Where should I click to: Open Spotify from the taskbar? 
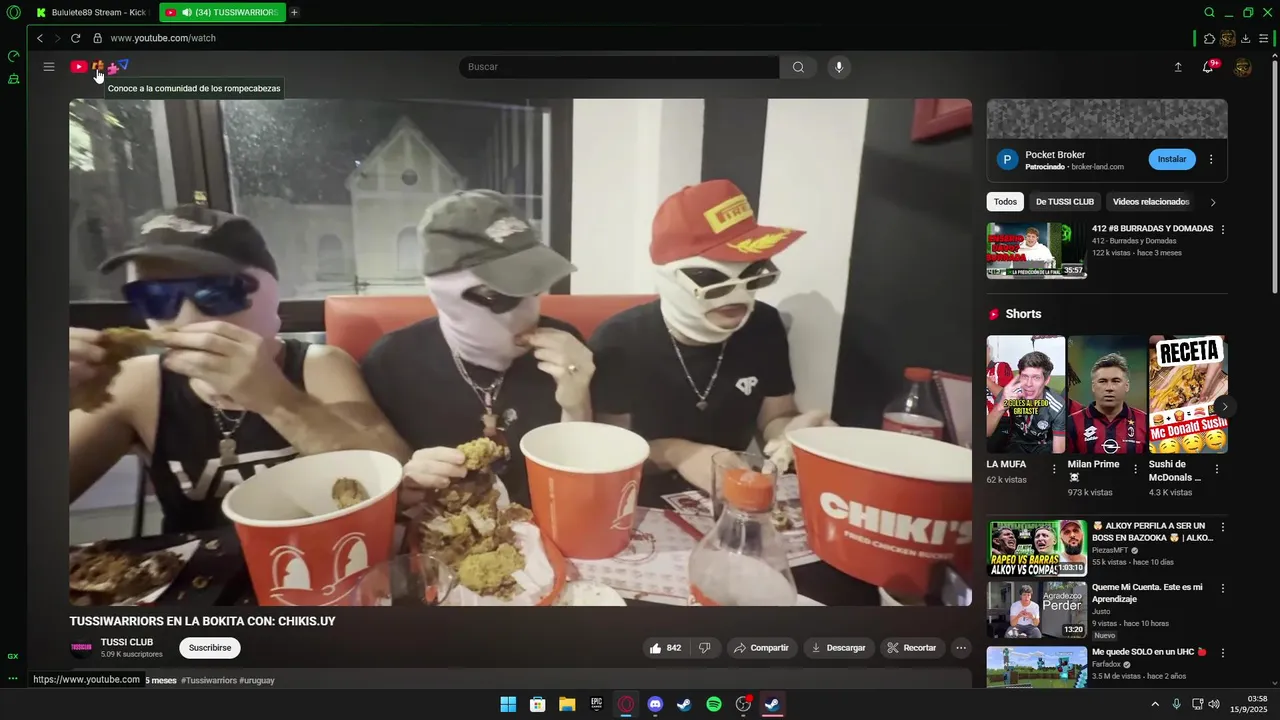(x=714, y=704)
